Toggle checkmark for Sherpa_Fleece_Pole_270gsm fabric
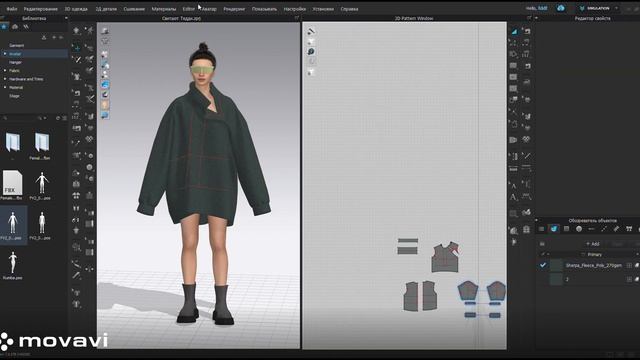This screenshot has height=360, width=640. 543,265
